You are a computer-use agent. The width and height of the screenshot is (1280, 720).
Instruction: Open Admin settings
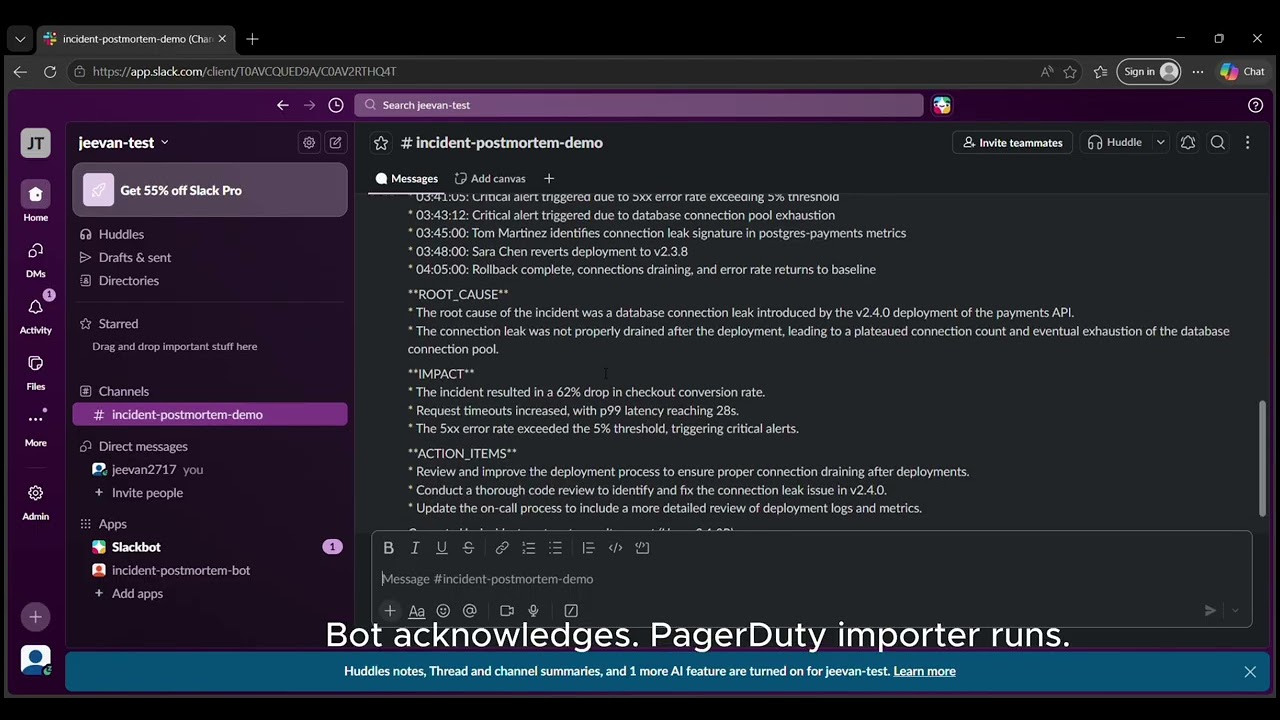pyautogui.click(x=35, y=501)
